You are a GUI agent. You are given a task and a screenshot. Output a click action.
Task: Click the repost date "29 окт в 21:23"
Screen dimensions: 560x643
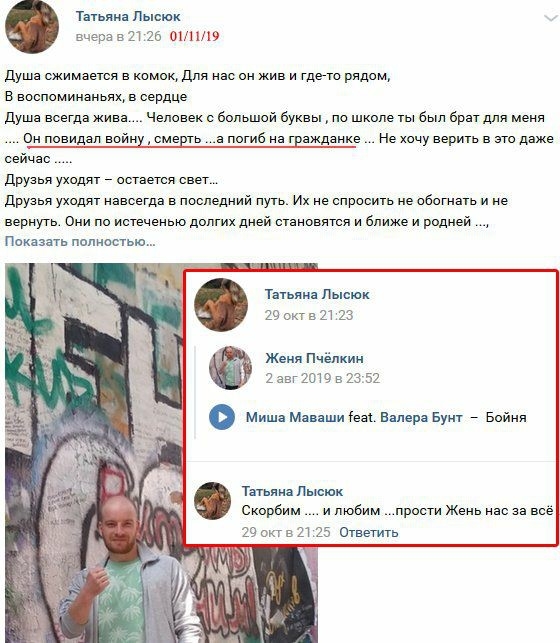point(309,315)
